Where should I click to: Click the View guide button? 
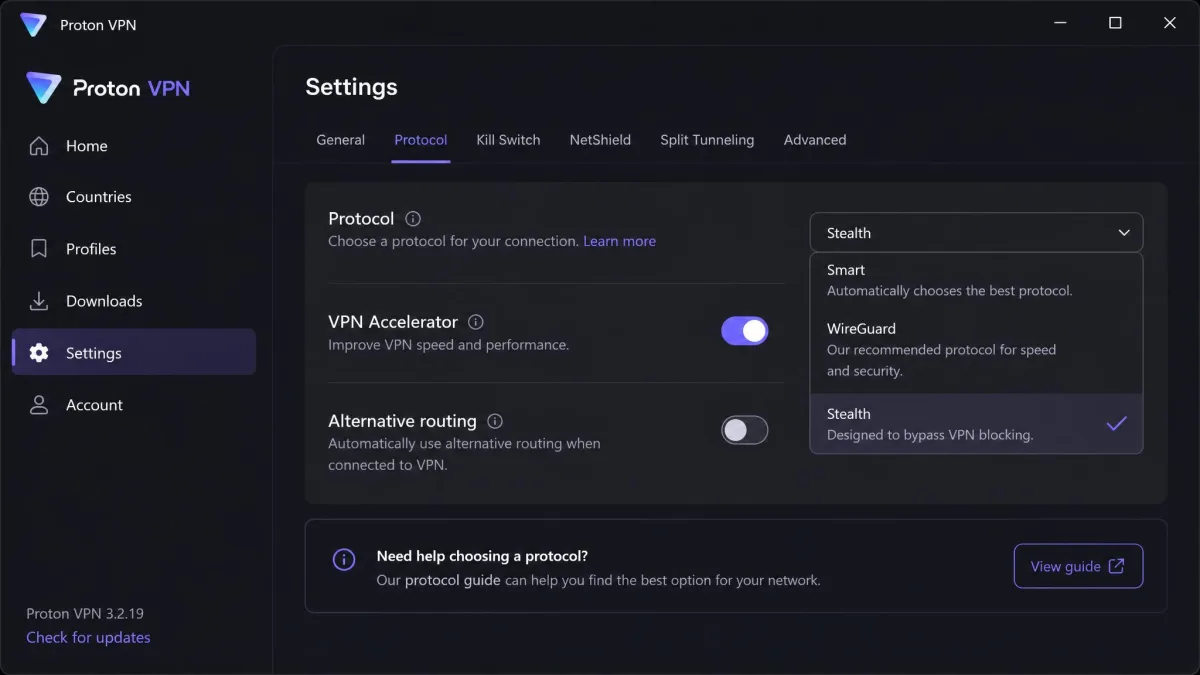1078,566
